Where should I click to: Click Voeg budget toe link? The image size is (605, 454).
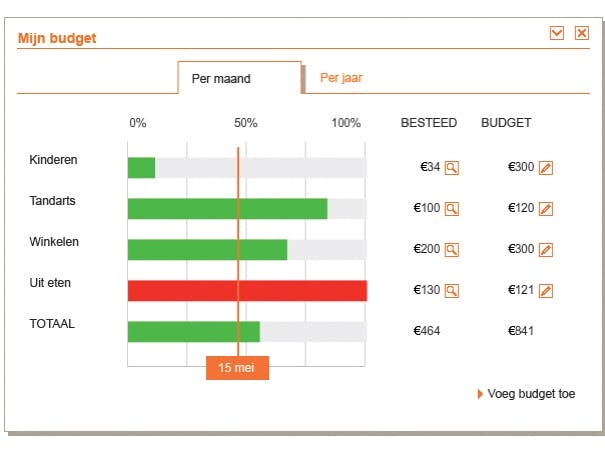point(531,394)
